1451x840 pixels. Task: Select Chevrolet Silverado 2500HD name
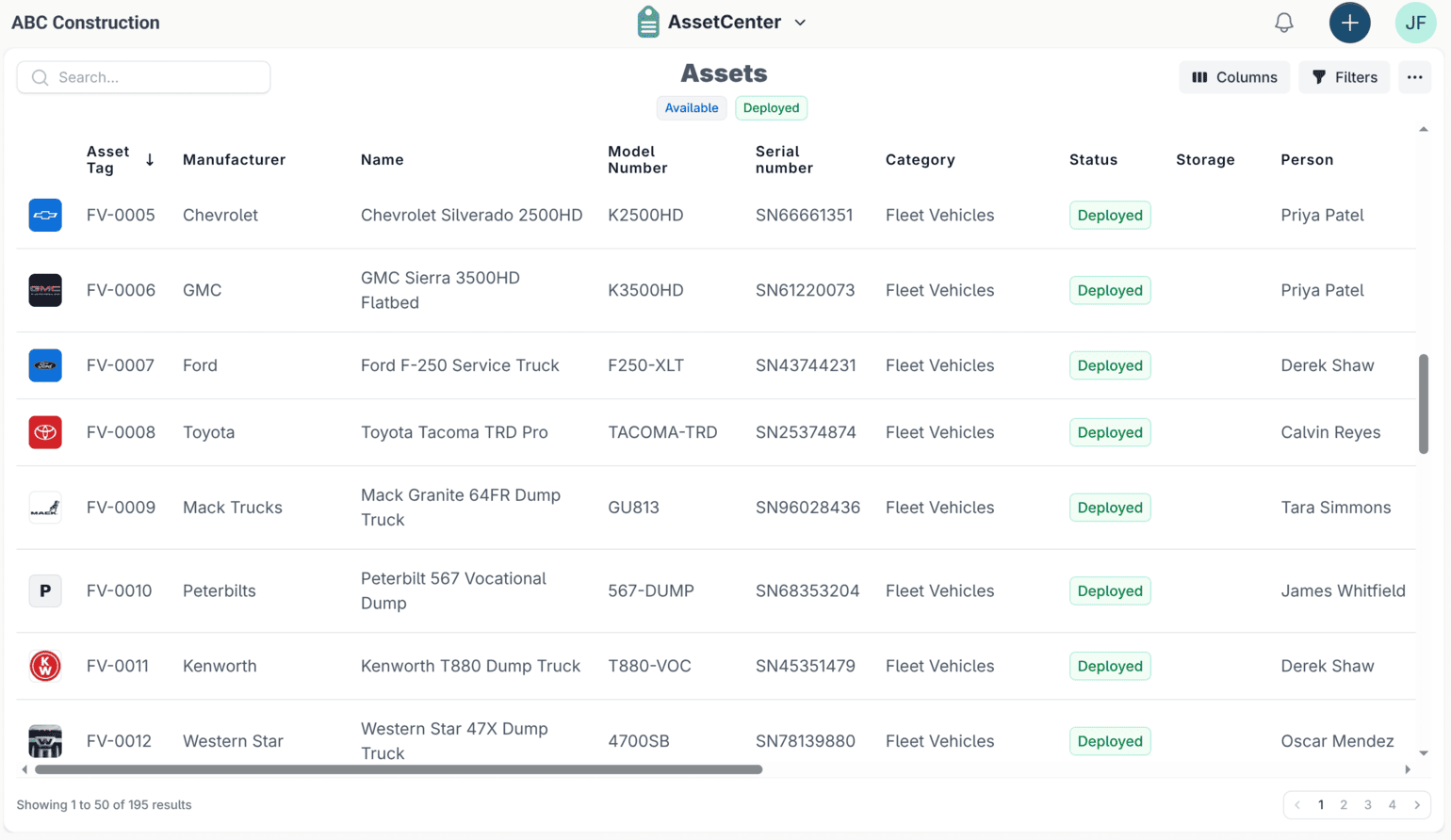point(471,216)
